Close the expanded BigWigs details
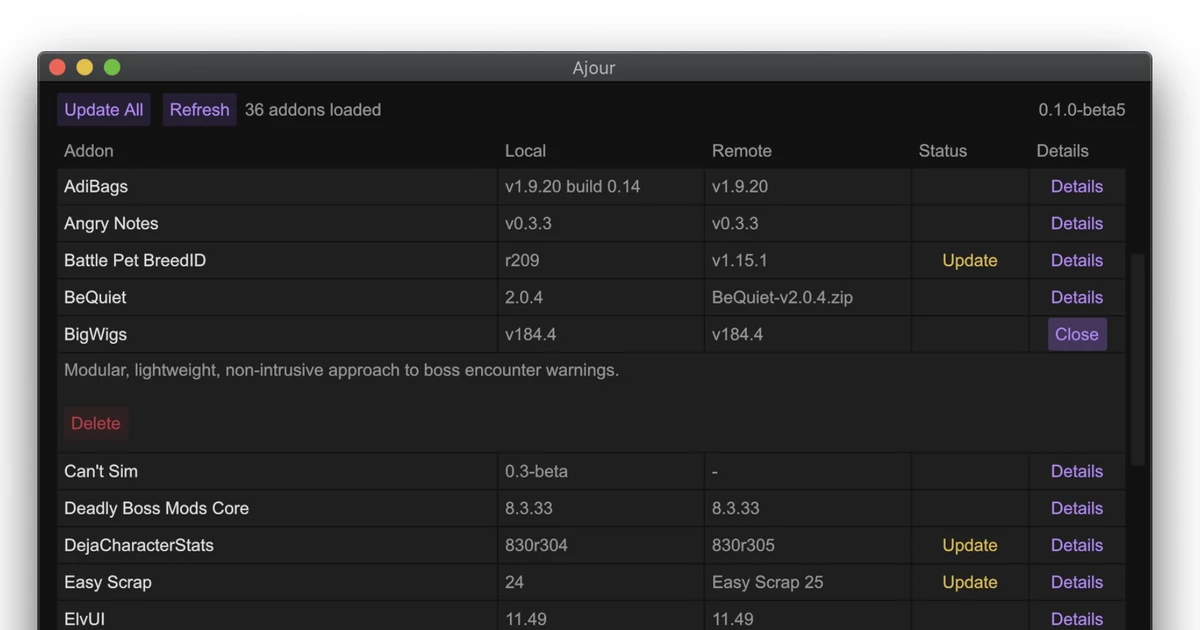This screenshot has height=630, width=1200. 1077,334
